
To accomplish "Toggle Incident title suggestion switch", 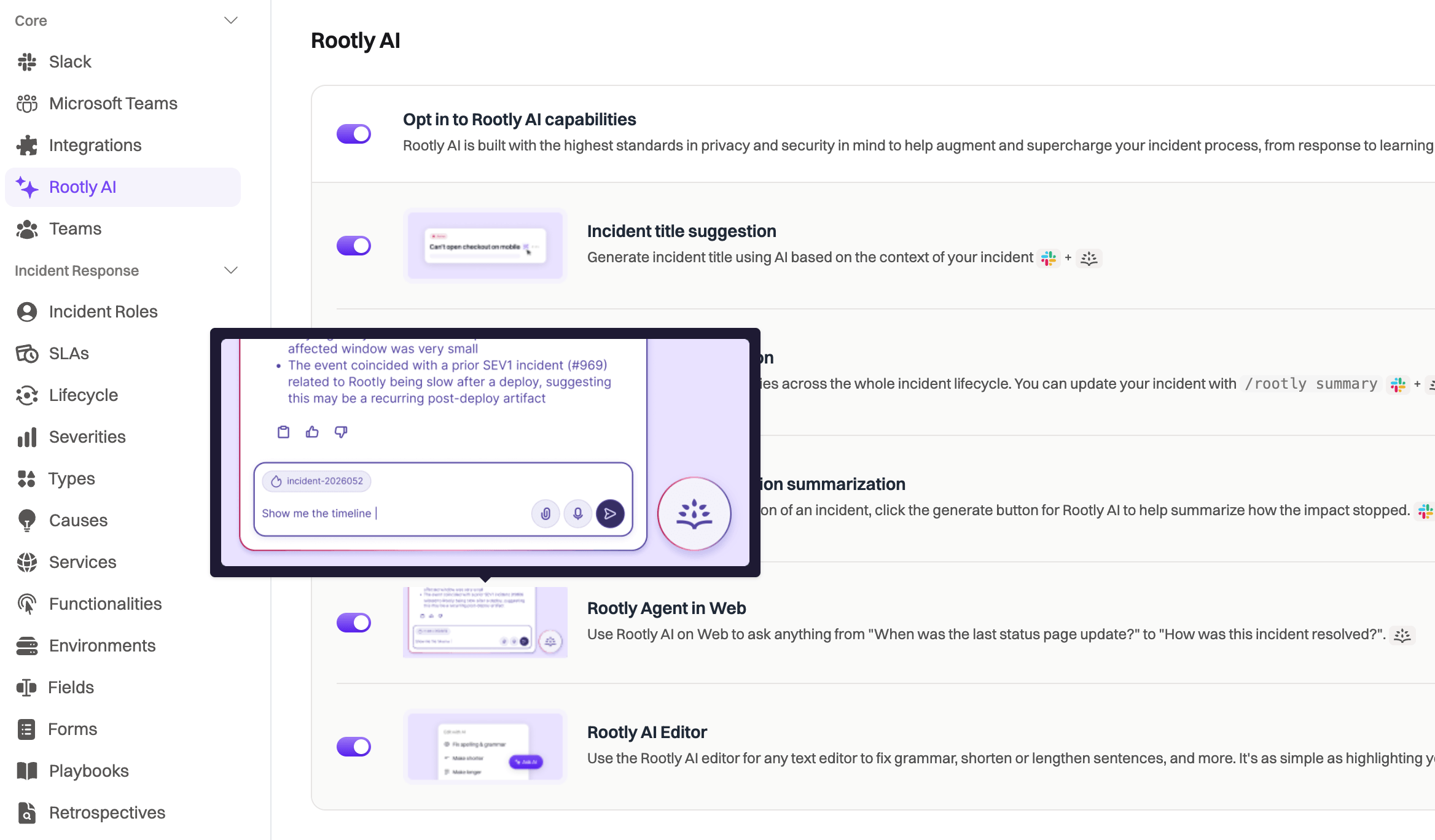I will point(354,246).
